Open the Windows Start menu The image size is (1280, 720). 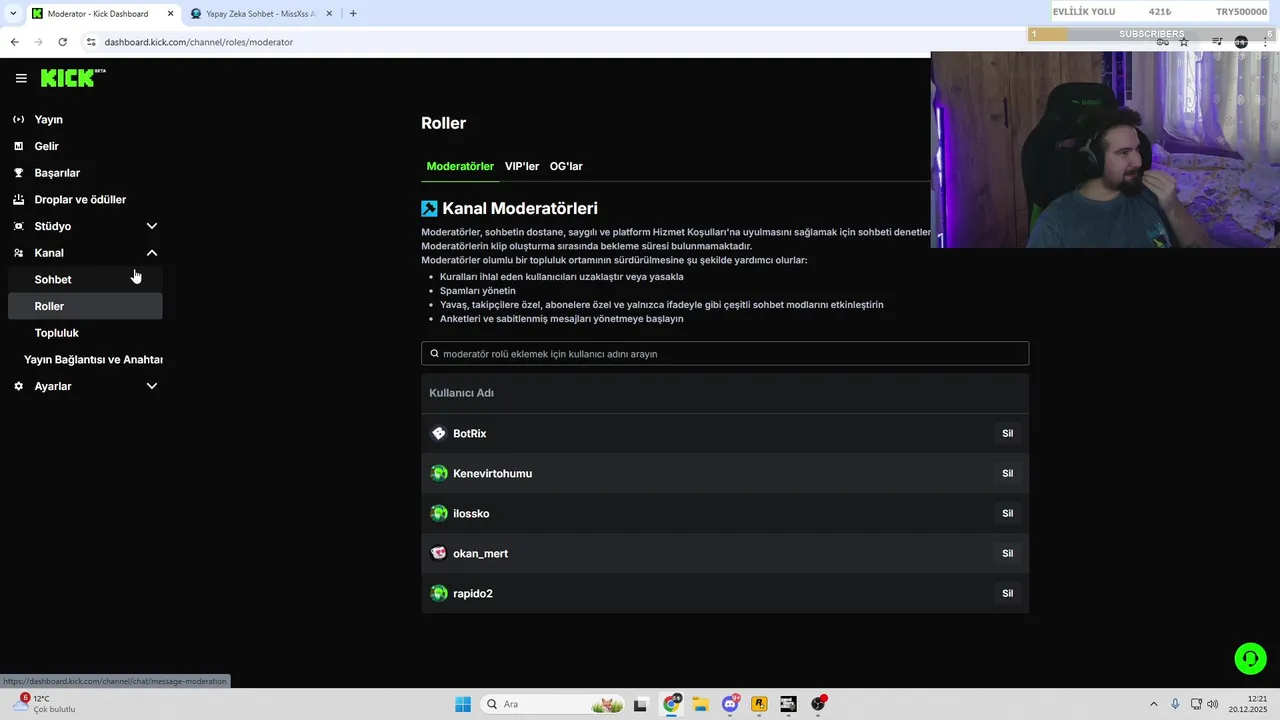coord(463,704)
